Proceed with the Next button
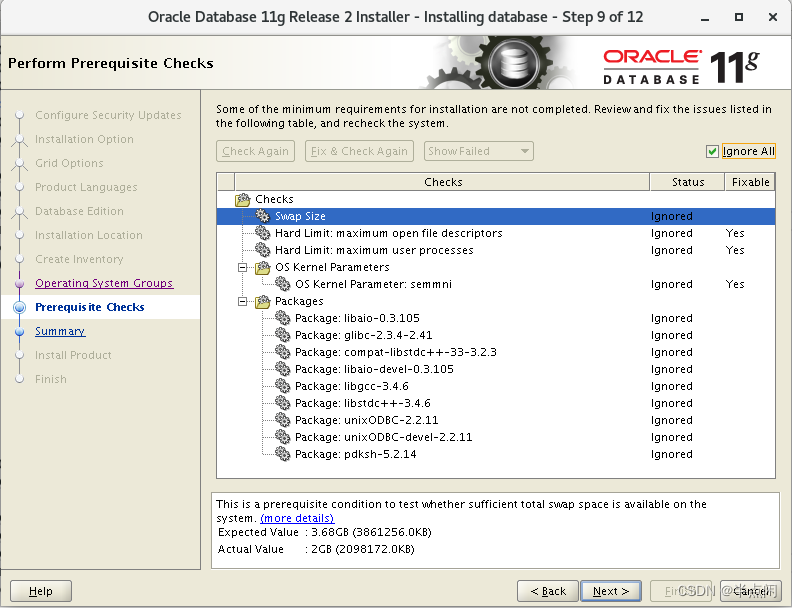The height and width of the screenshot is (608, 792). click(611, 591)
